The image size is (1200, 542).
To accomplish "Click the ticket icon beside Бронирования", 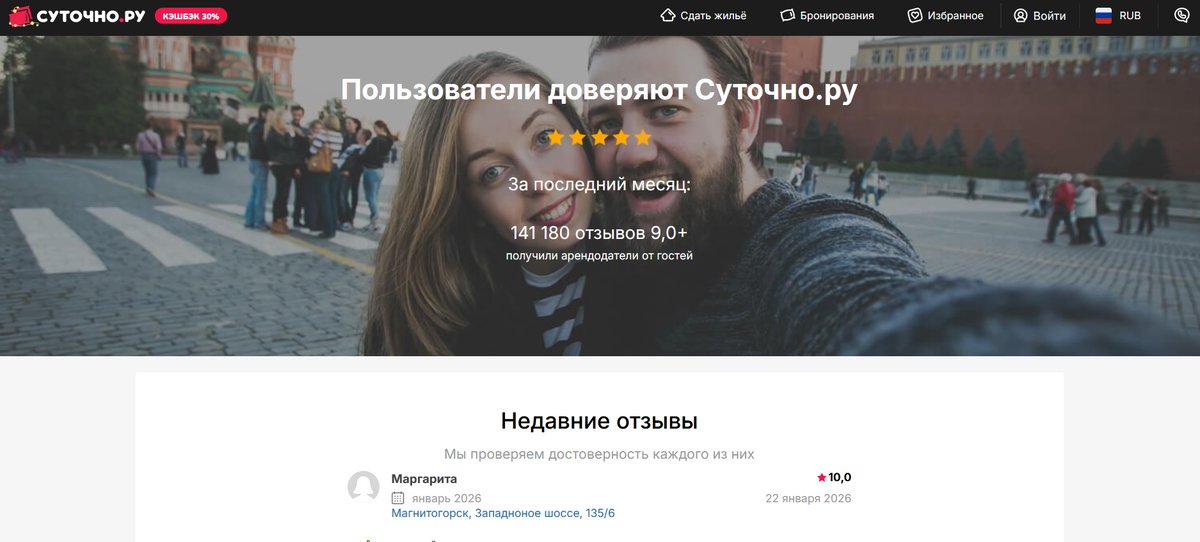I will pos(787,16).
